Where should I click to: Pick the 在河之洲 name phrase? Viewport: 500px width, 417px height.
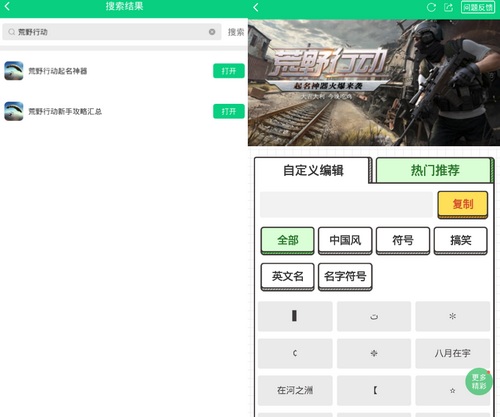click(295, 390)
